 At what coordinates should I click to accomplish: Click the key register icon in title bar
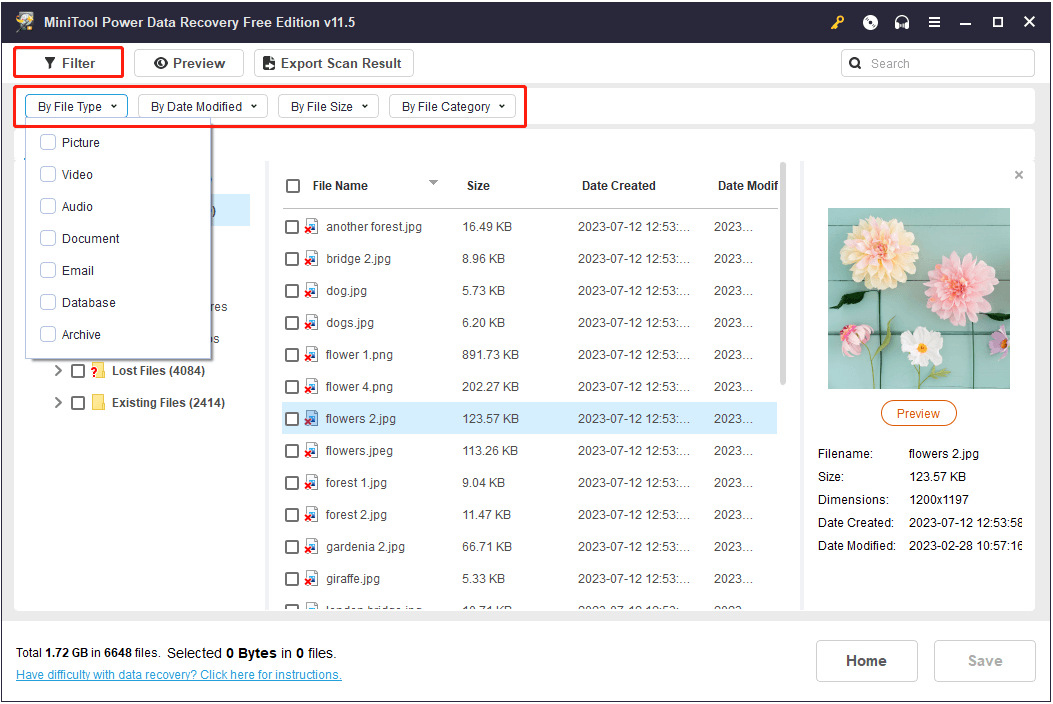[837, 22]
